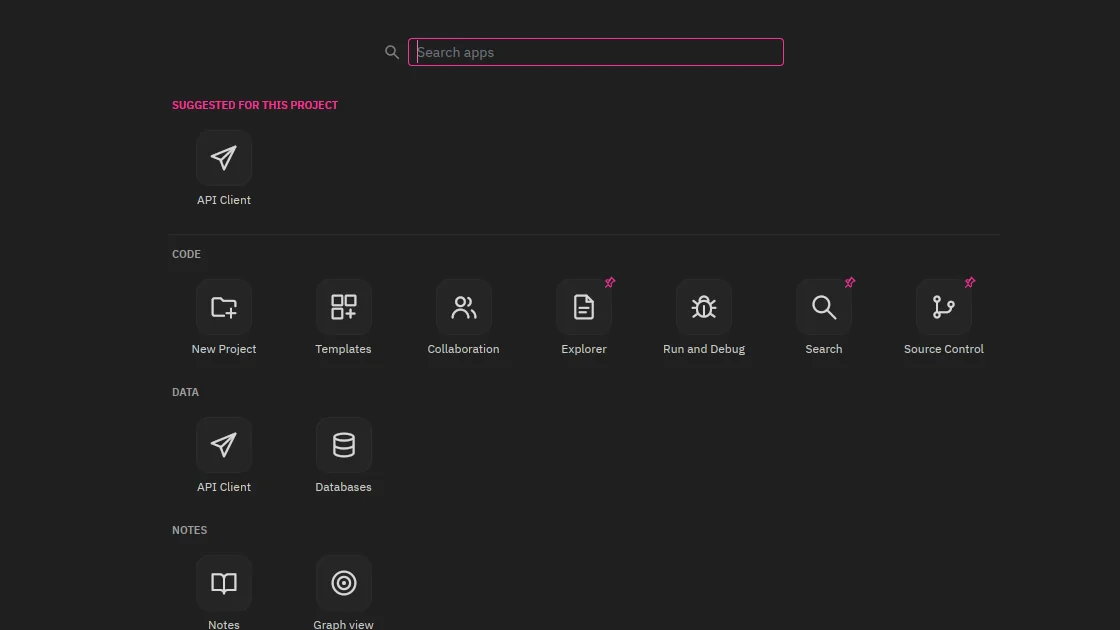Click the 'NOTES' section heading

coord(189,530)
